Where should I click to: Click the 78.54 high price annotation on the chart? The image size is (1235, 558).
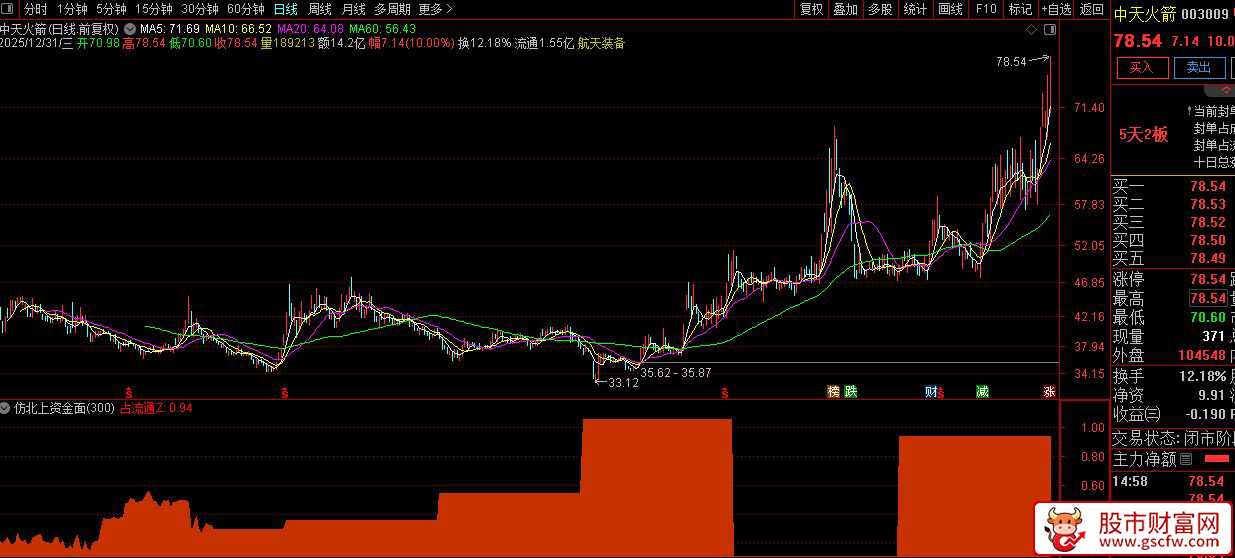pyautogui.click(x=1011, y=61)
